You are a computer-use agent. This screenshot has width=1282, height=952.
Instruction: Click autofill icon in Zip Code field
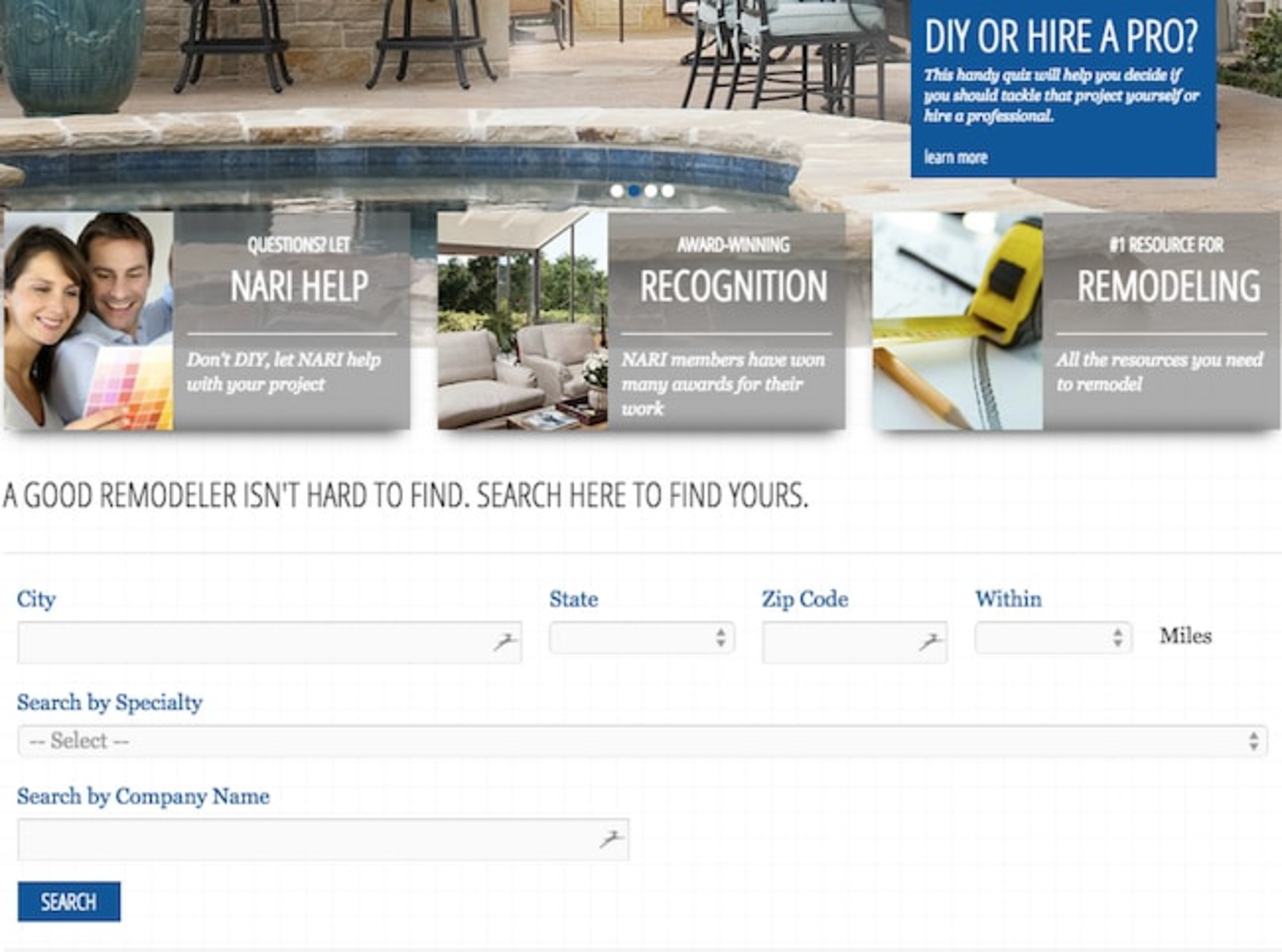coord(930,641)
